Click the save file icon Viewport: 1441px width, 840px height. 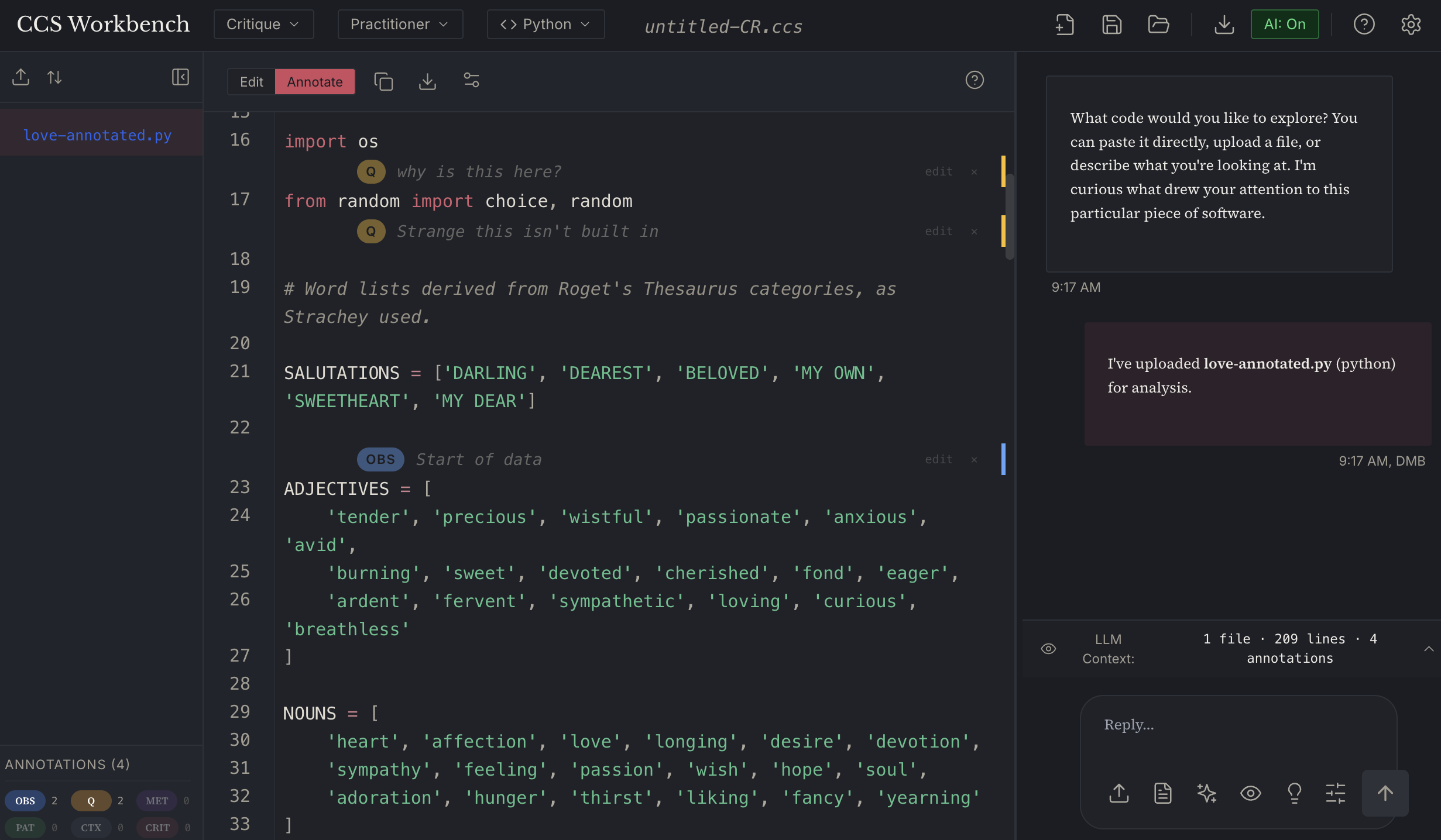(1111, 25)
